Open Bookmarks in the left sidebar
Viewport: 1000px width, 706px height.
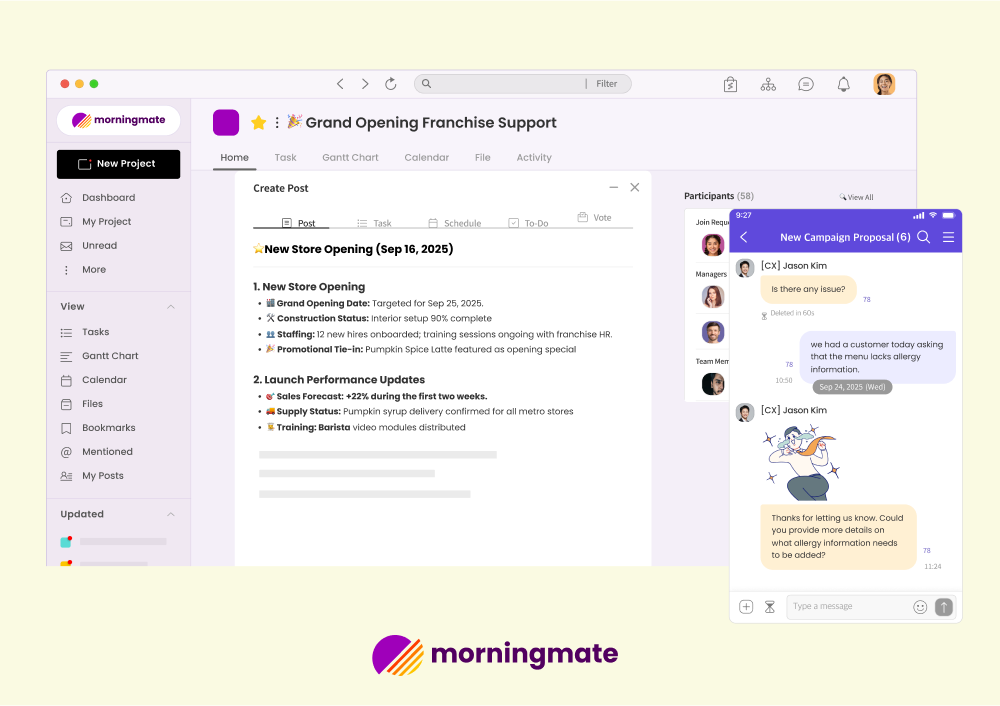[108, 428]
